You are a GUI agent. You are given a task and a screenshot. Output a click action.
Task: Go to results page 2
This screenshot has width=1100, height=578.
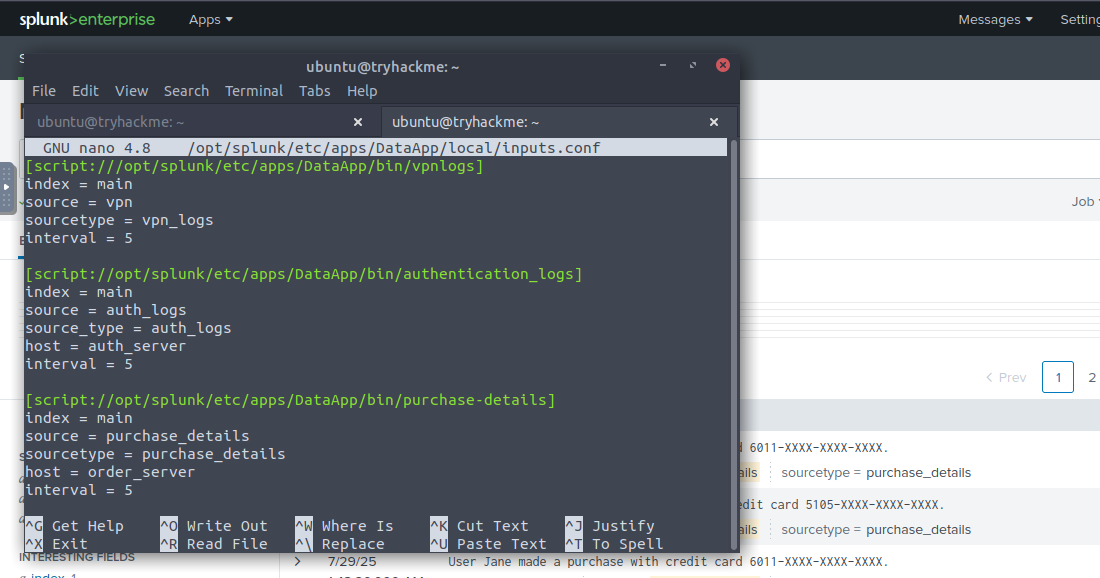tap(1092, 377)
